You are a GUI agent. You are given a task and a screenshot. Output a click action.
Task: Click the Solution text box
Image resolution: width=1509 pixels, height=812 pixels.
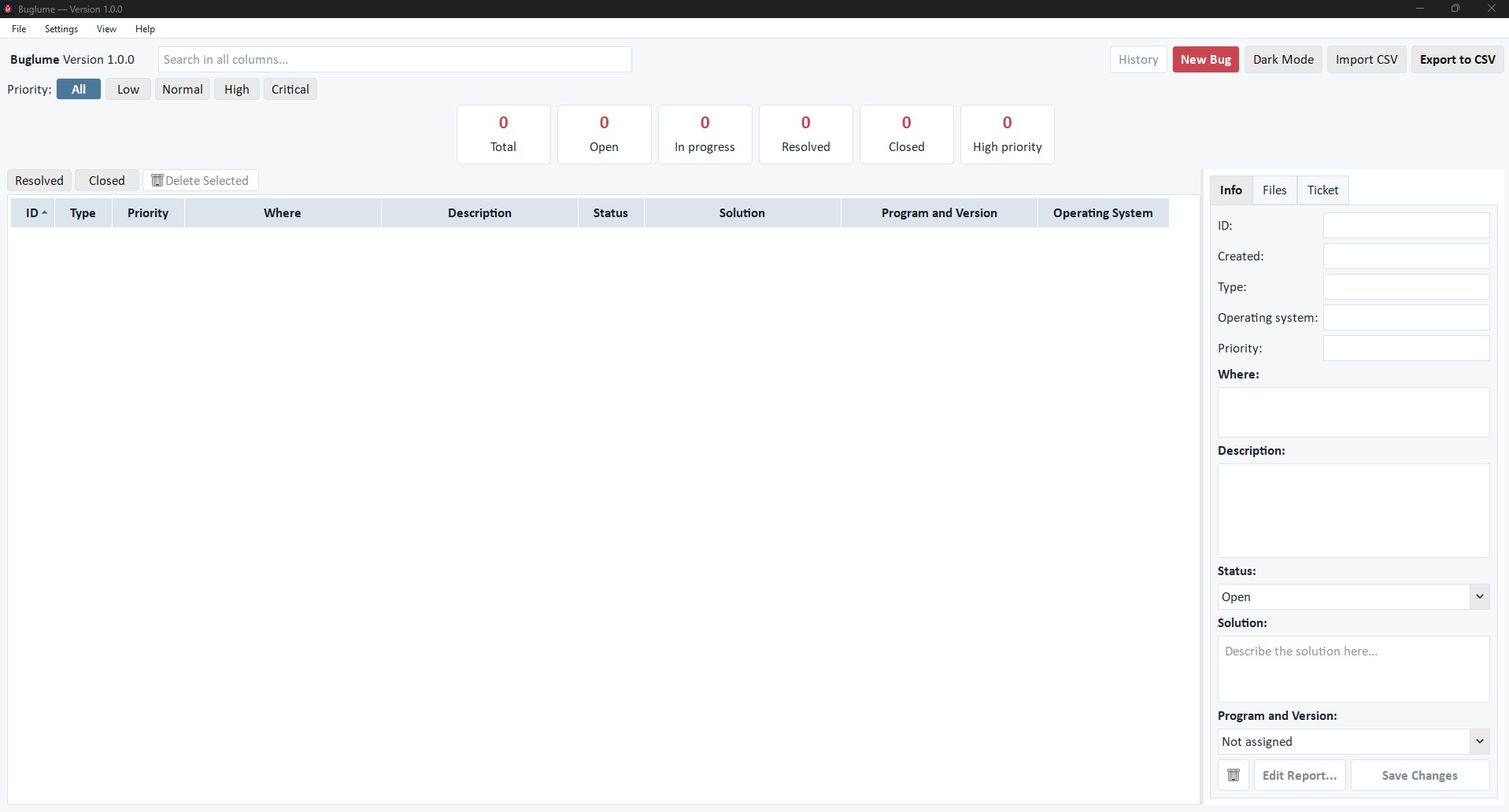1353,669
